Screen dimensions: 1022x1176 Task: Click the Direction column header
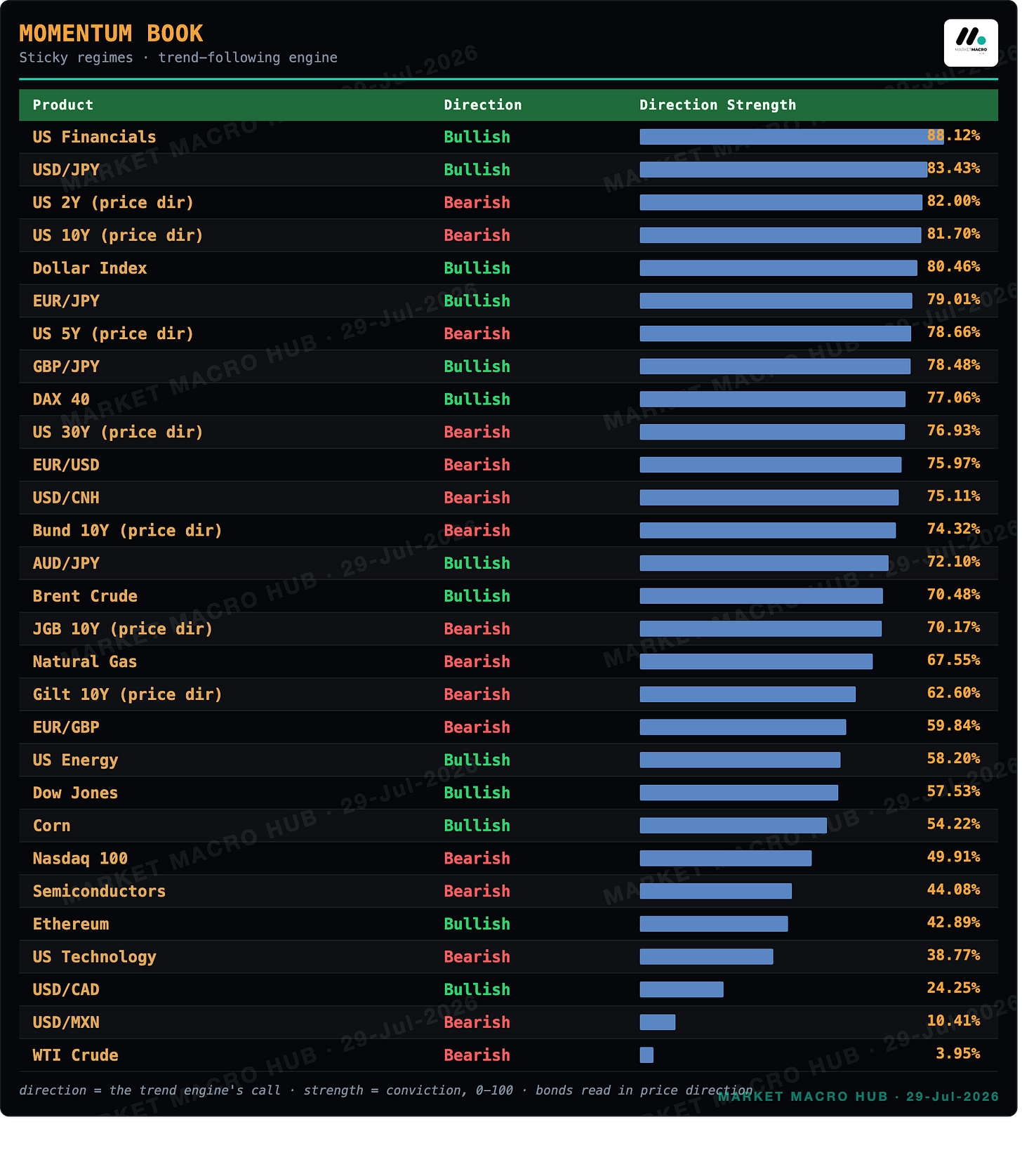pos(483,105)
